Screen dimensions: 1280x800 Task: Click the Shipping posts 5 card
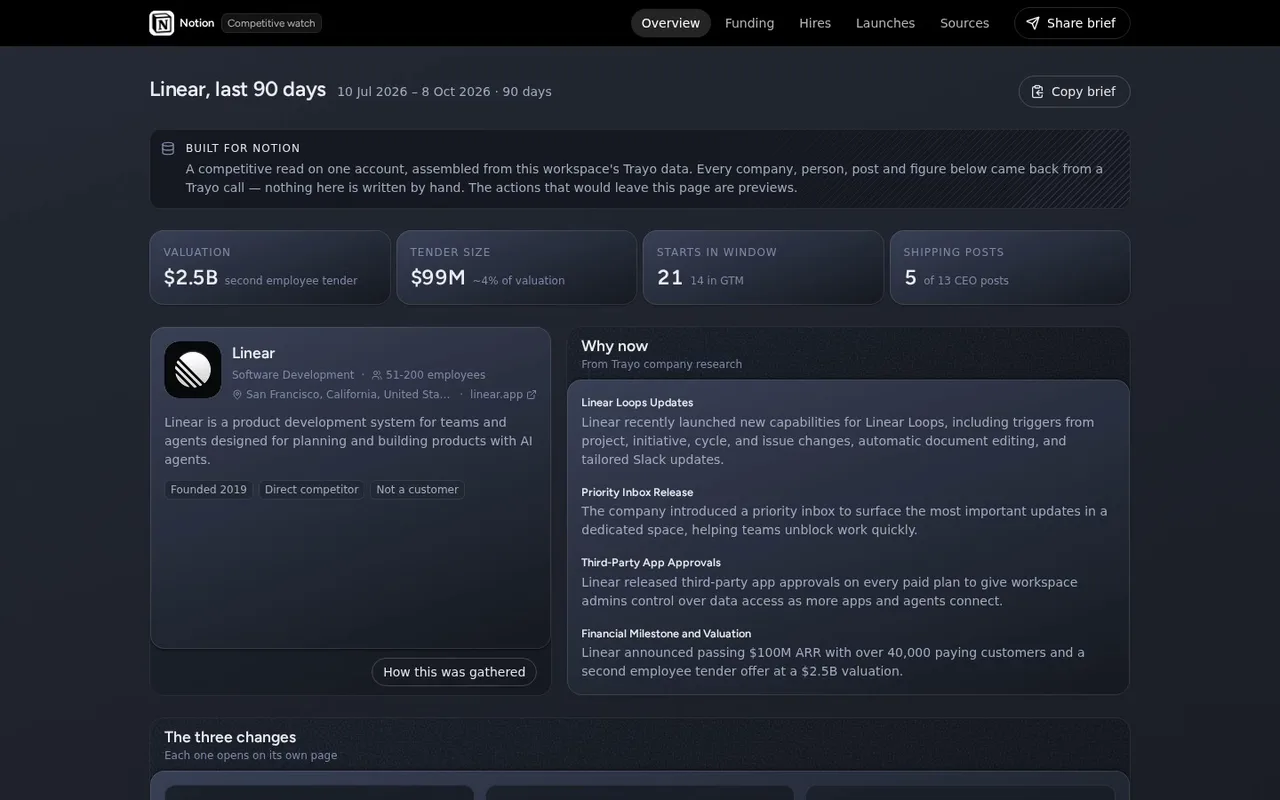coord(1010,267)
